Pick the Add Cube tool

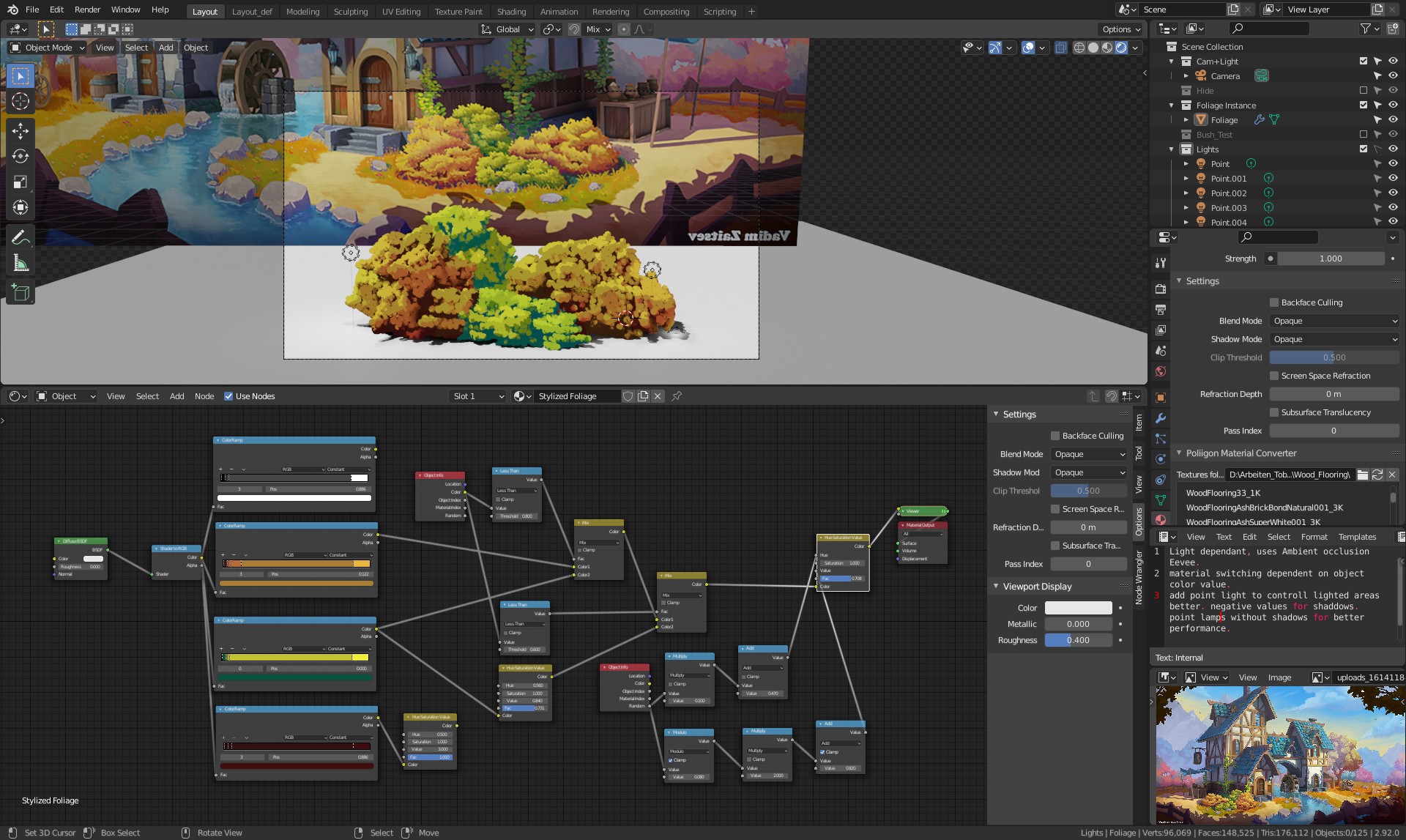[21, 293]
